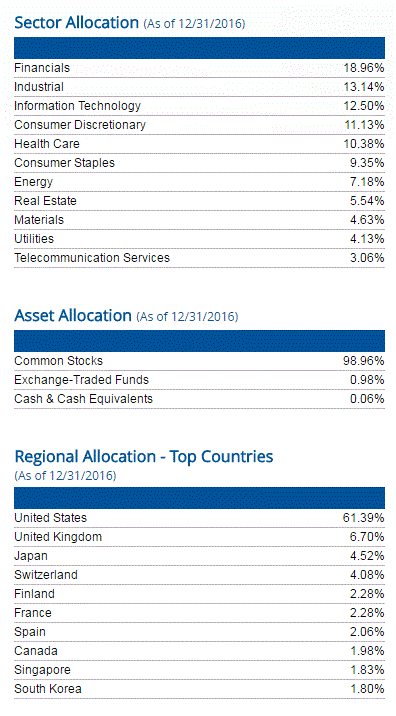This screenshot has width=396, height=716.
Task: Click the Asset Allocation heading
Action: tap(73, 316)
